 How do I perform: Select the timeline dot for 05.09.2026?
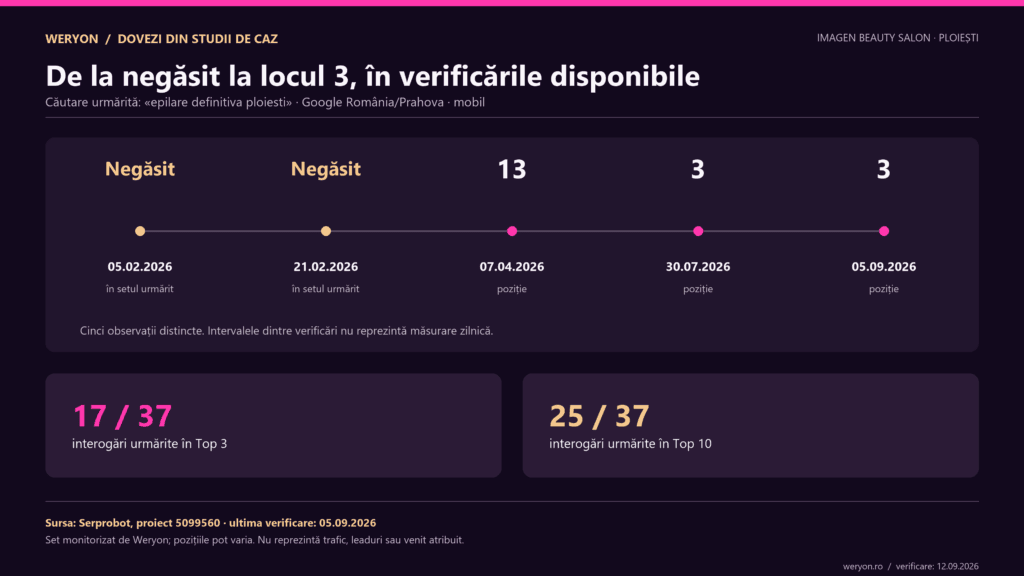click(884, 231)
